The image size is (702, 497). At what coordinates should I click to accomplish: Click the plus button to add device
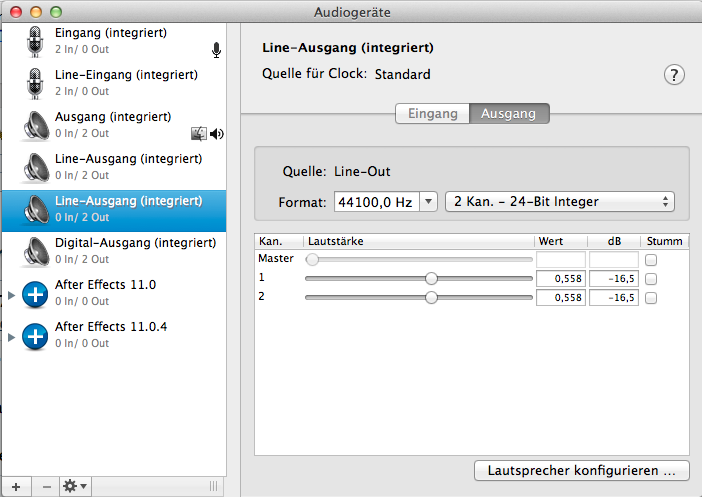(x=15, y=486)
